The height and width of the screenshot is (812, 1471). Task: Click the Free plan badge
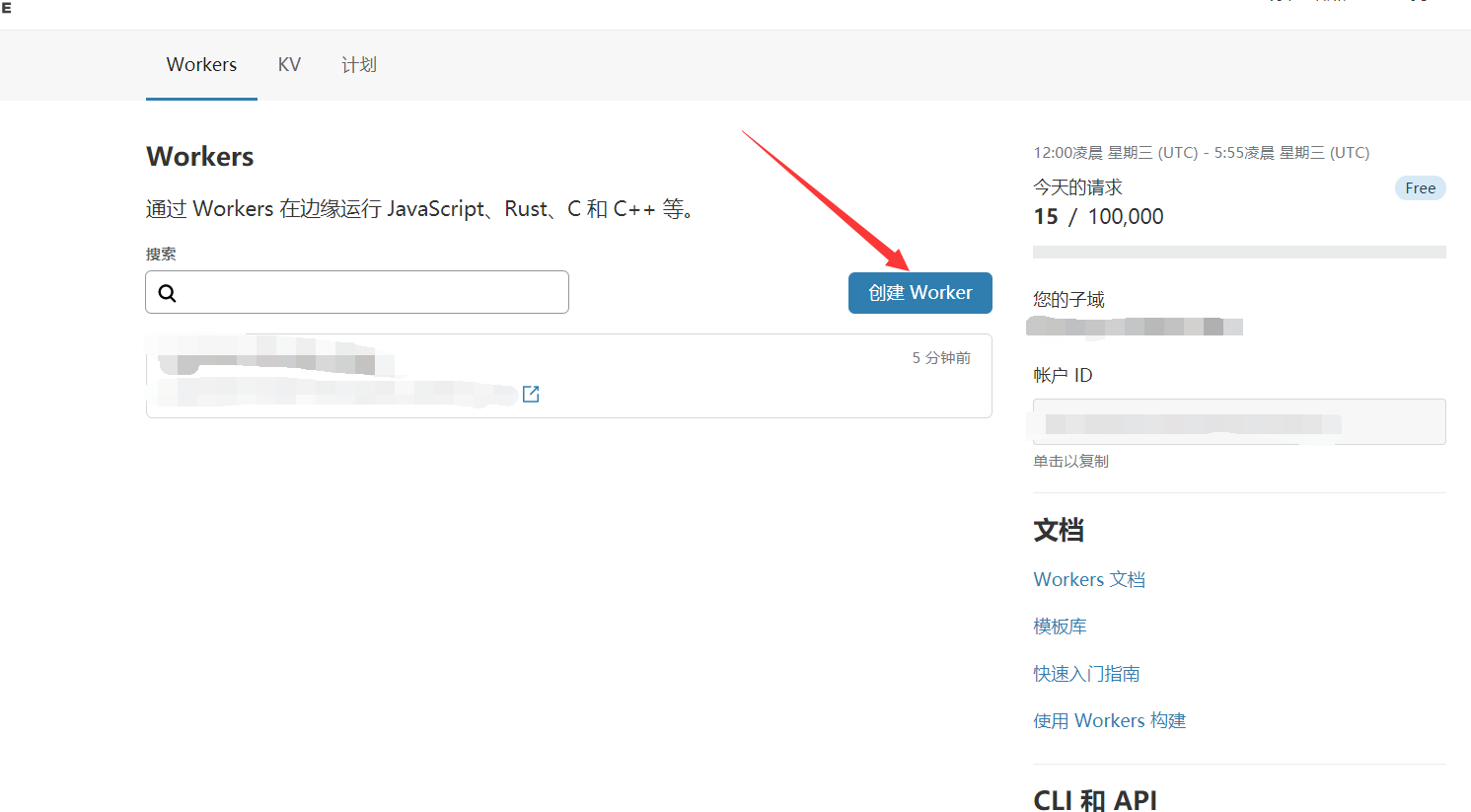point(1420,188)
